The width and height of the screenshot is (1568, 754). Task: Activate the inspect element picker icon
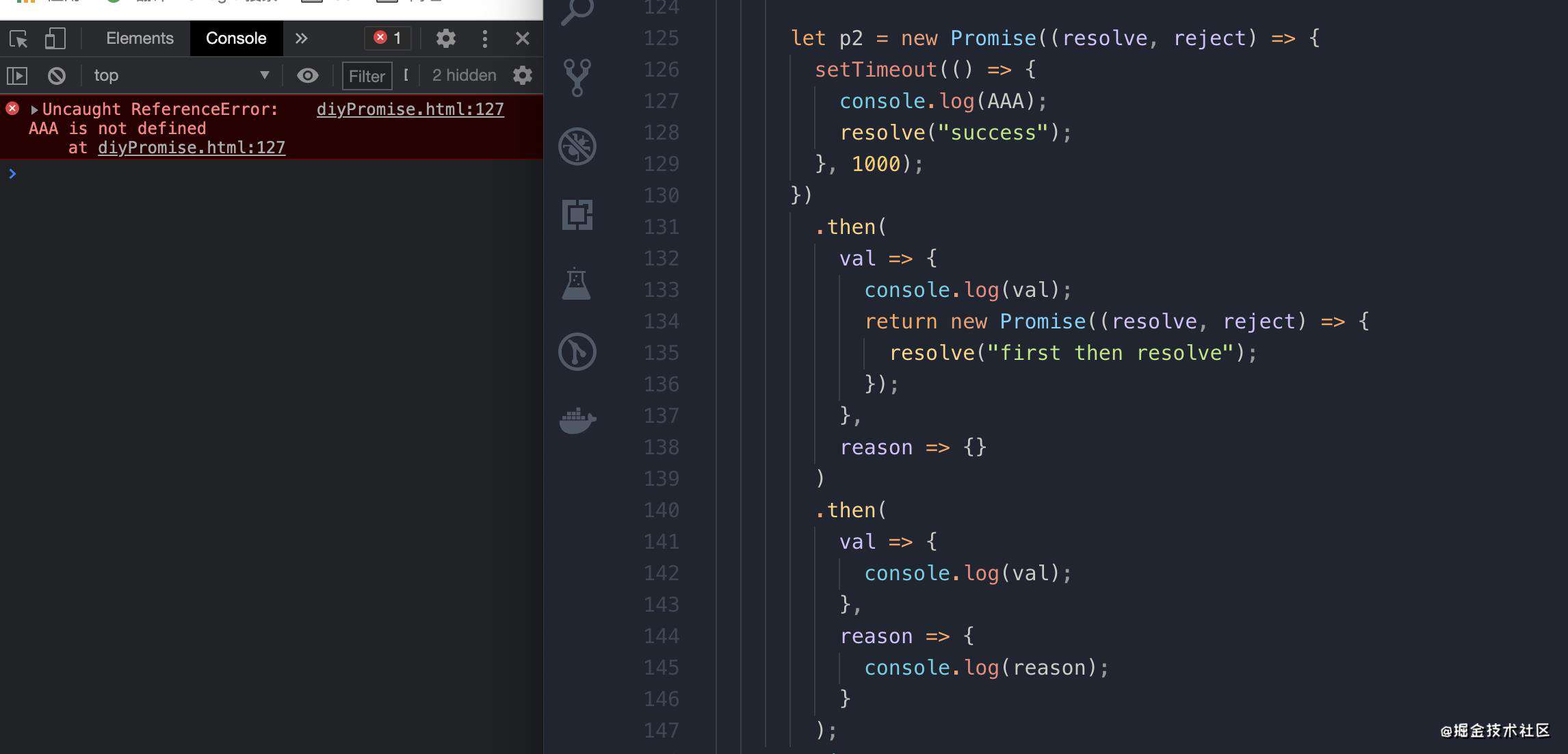tap(18, 38)
